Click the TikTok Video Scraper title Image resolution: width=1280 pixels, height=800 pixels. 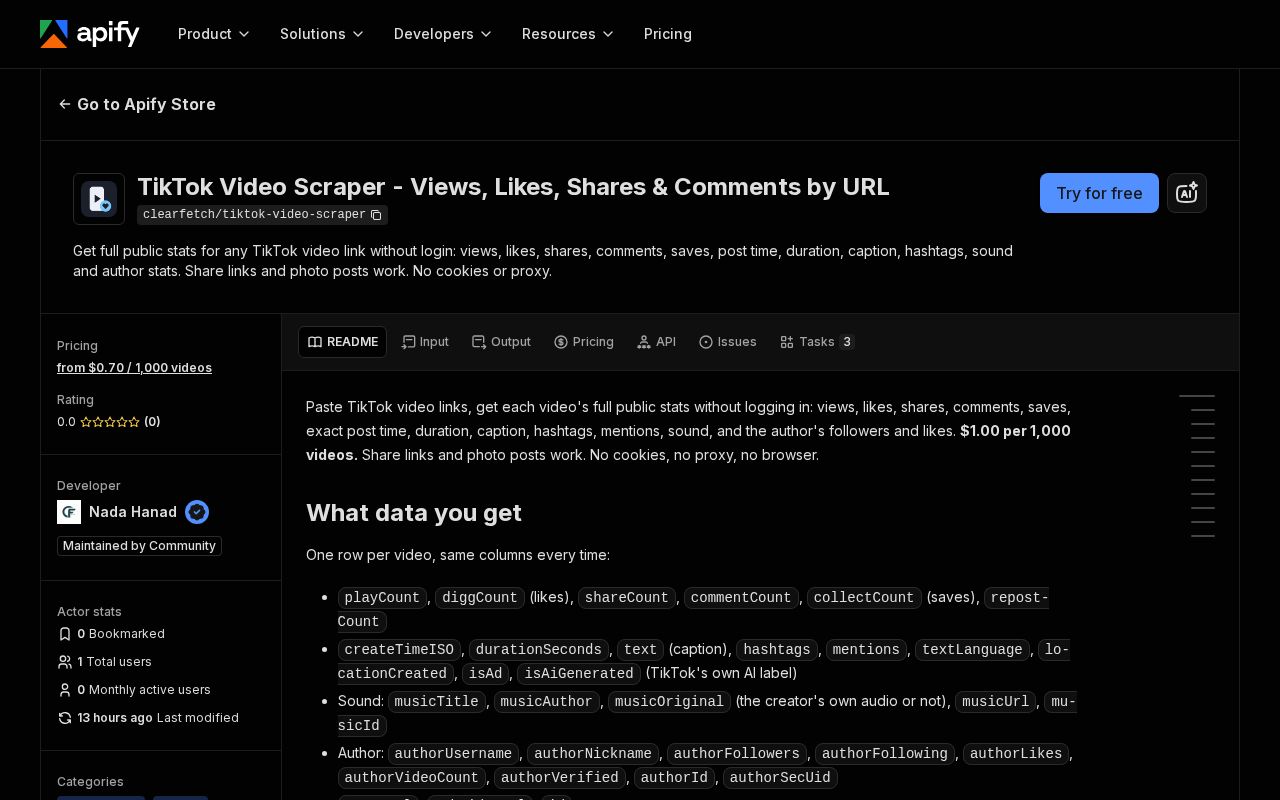tap(513, 187)
